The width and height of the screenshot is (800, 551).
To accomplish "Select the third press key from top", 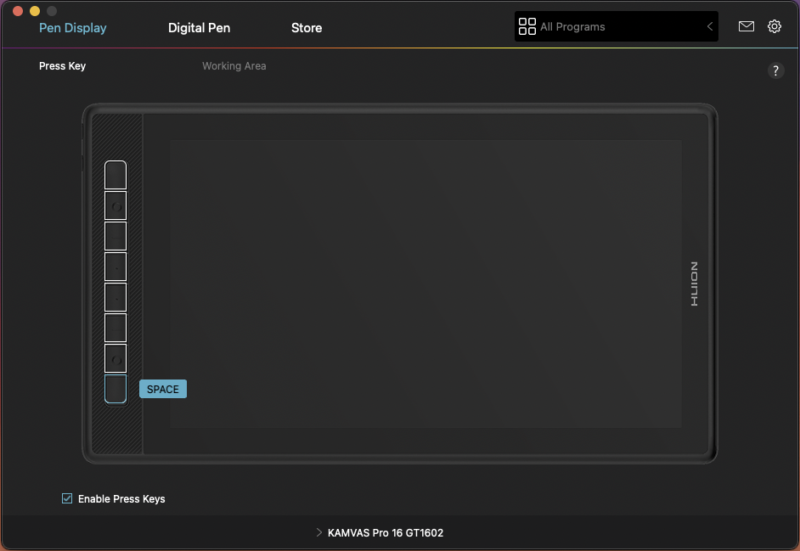I will (115, 236).
